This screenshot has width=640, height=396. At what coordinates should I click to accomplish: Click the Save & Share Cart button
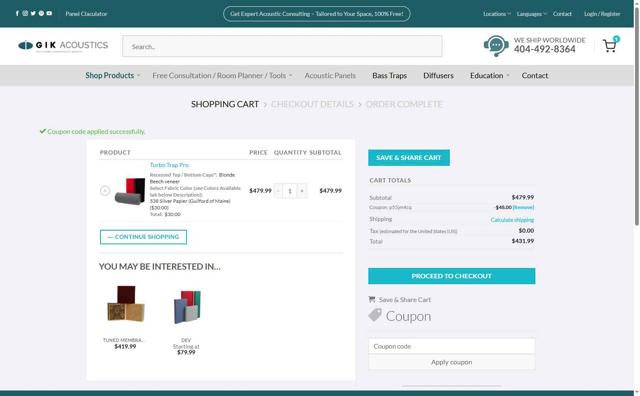409,158
